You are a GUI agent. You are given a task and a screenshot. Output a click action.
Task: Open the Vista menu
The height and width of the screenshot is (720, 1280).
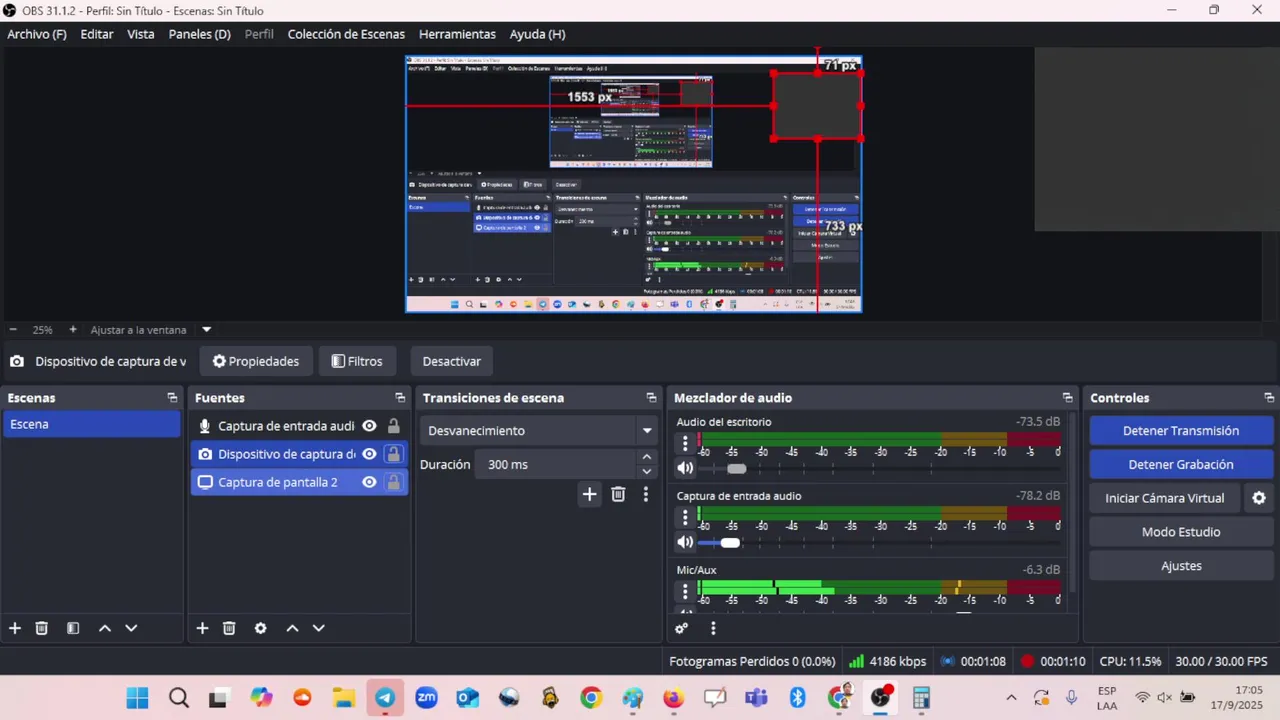(x=141, y=34)
